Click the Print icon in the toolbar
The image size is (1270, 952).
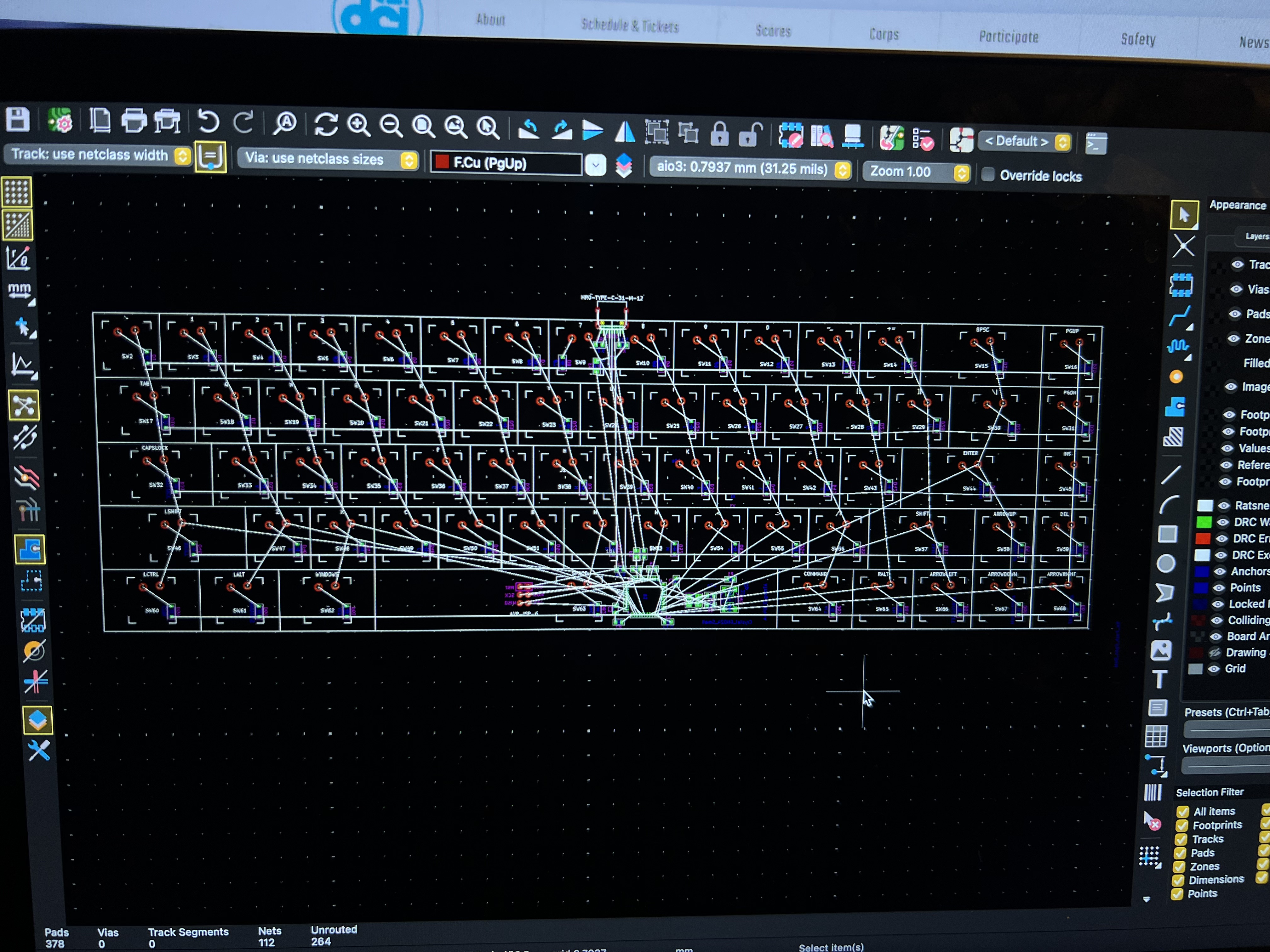[x=134, y=121]
